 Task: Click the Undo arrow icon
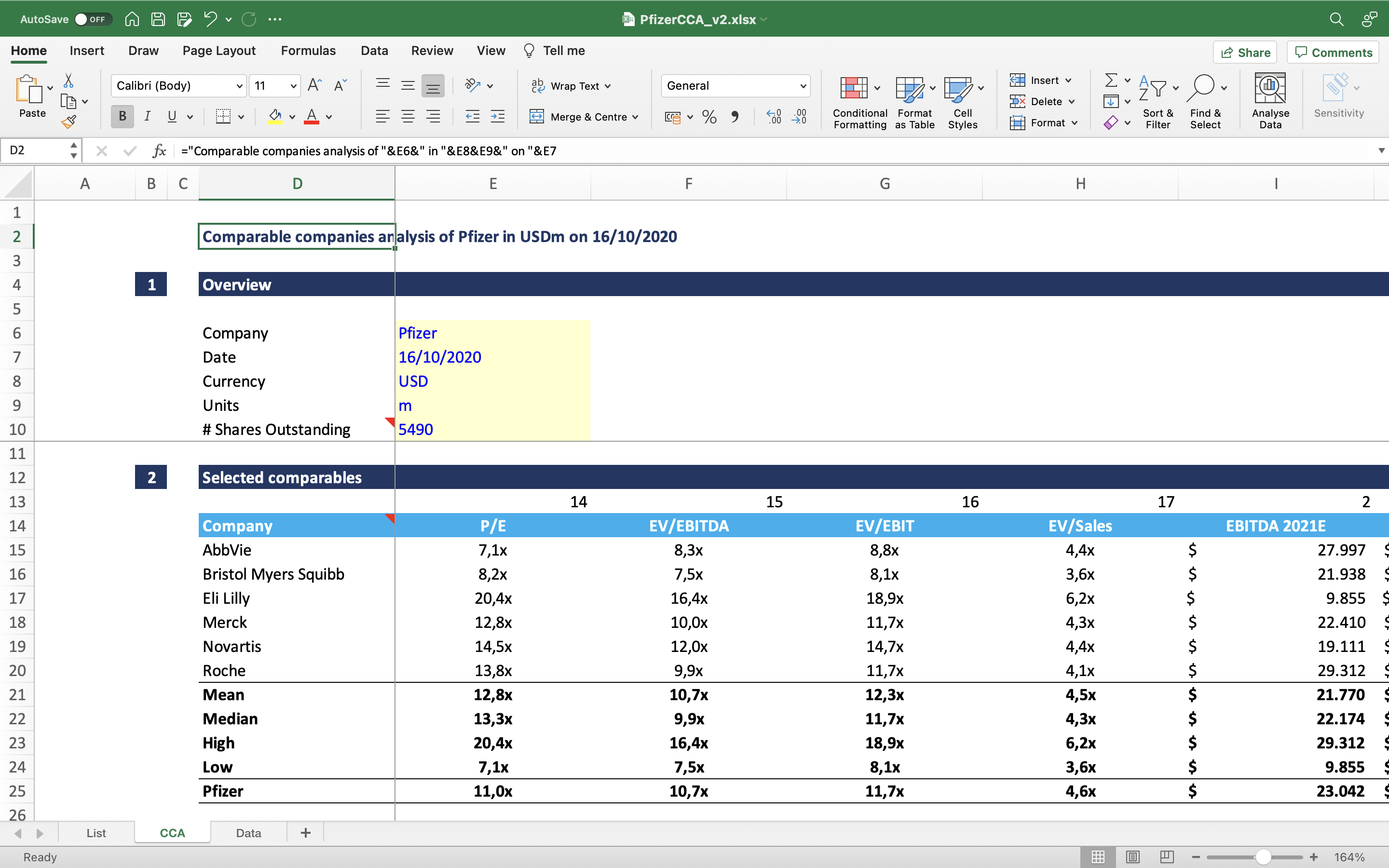pos(210,19)
